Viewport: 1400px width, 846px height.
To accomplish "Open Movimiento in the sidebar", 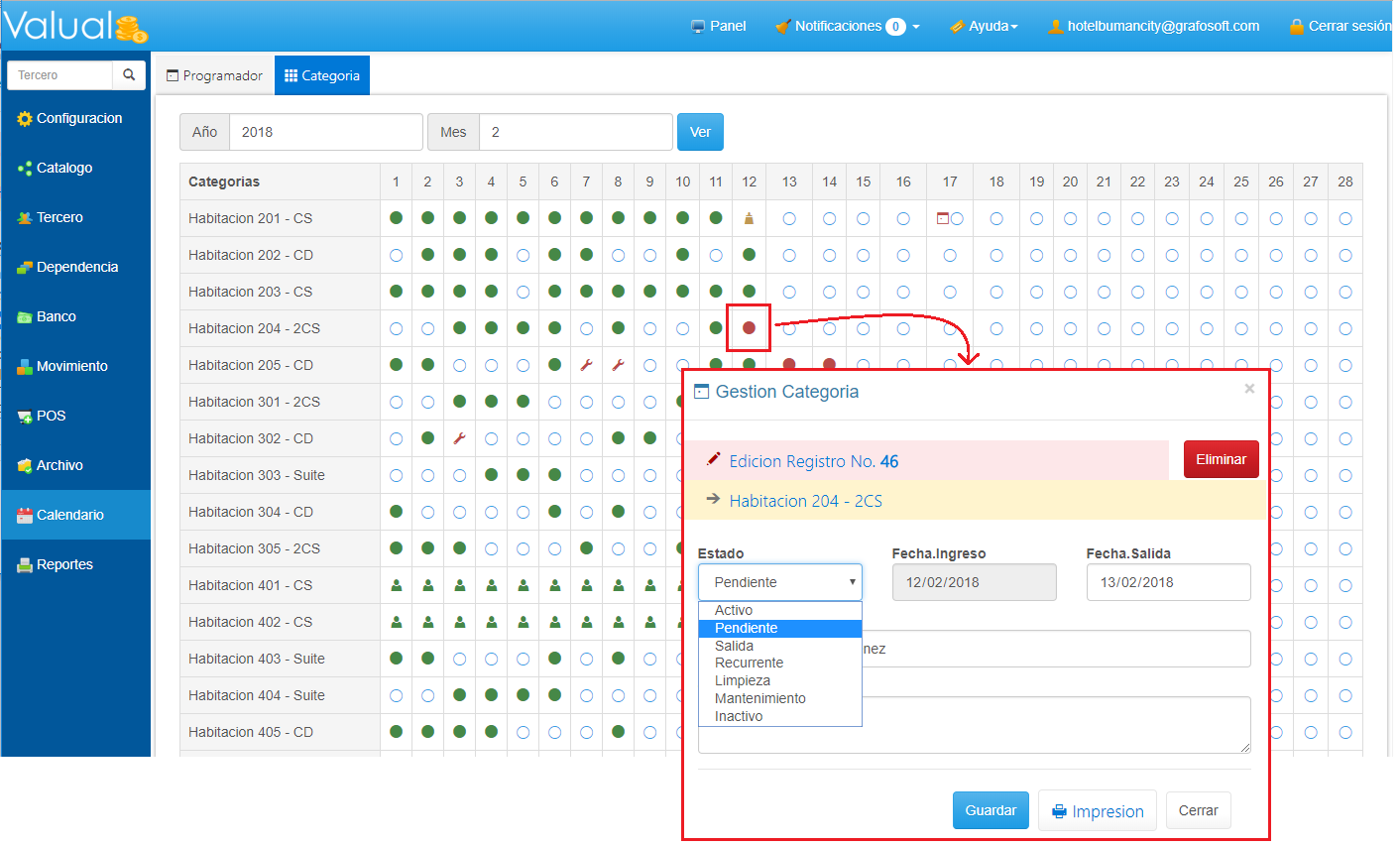I will tap(62, 366).
